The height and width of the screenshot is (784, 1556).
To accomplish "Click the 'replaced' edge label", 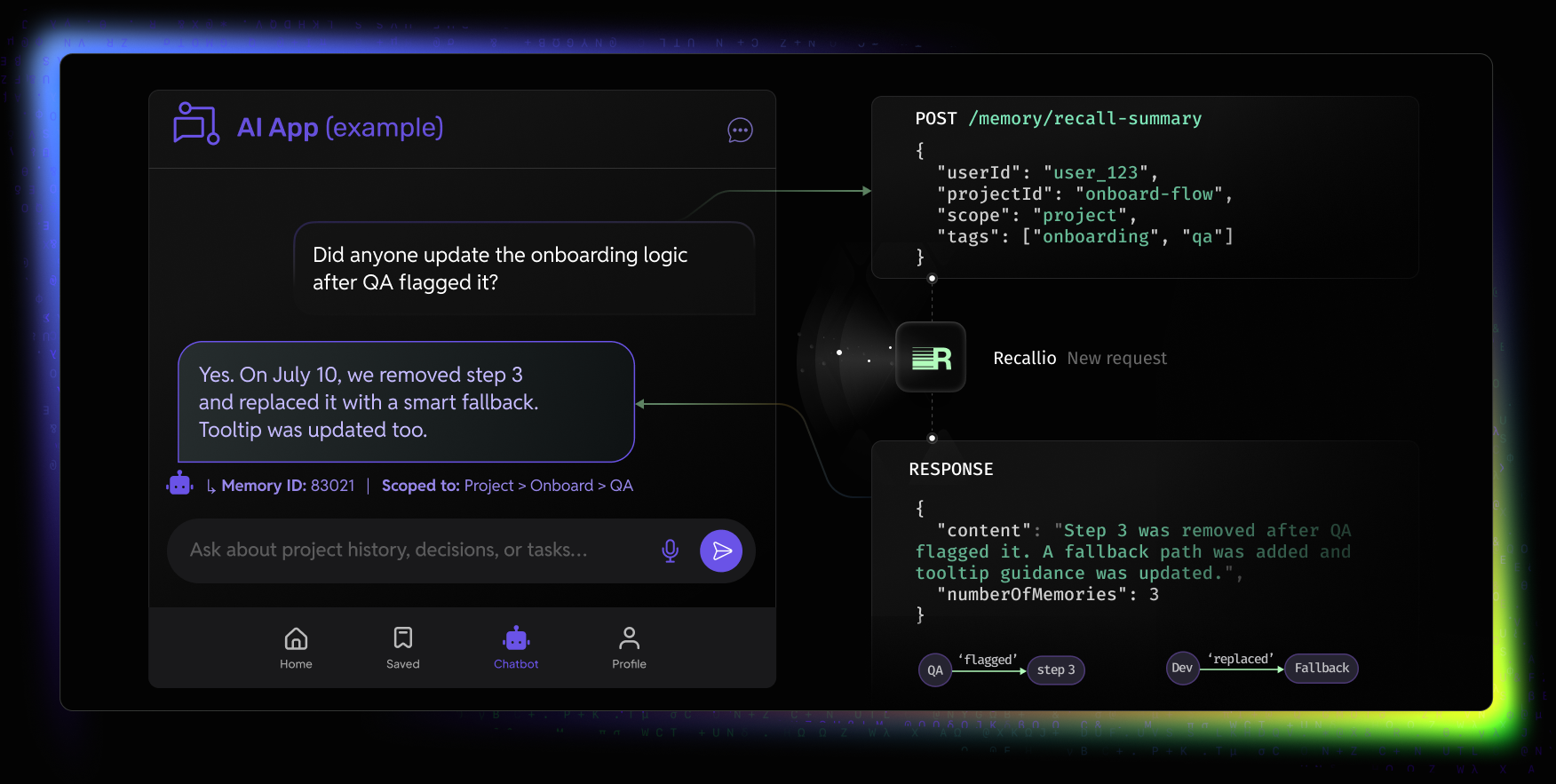I will [x=1241, y=659].
